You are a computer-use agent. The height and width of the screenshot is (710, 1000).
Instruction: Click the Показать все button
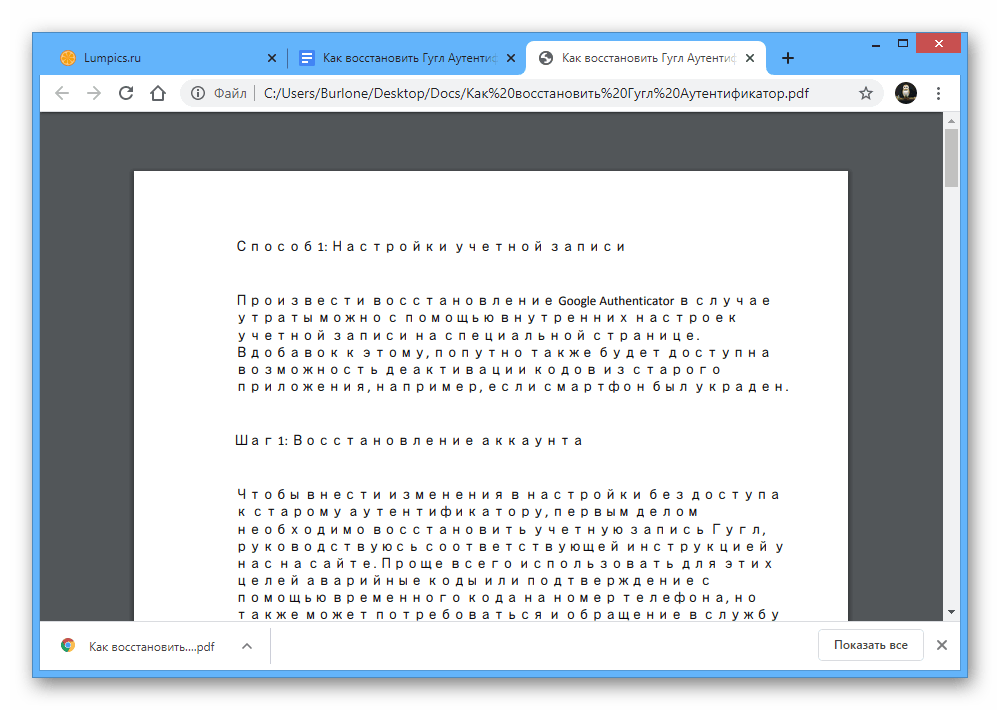(870, 645)
